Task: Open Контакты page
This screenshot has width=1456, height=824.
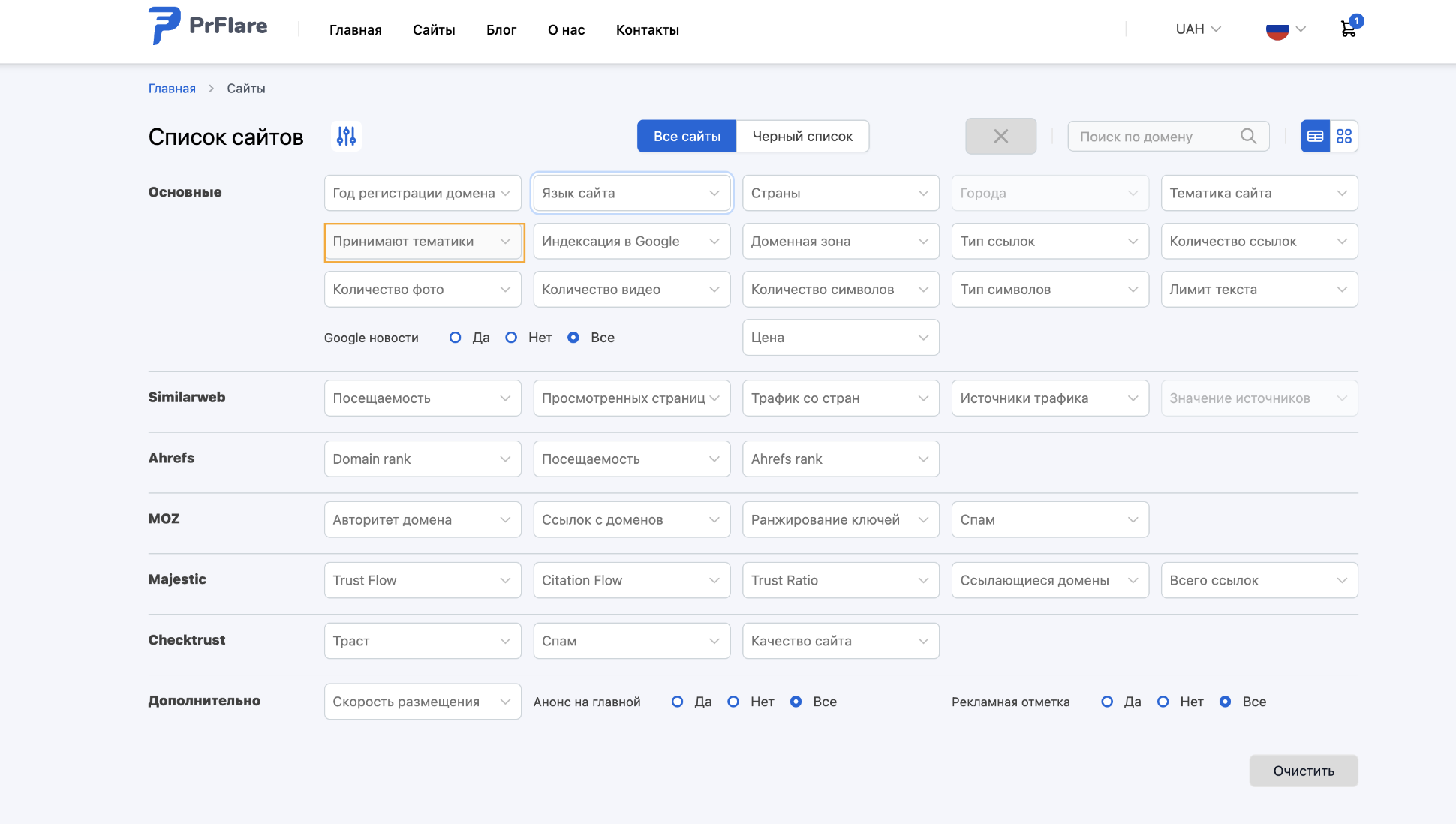Action: tap(648, 30)
